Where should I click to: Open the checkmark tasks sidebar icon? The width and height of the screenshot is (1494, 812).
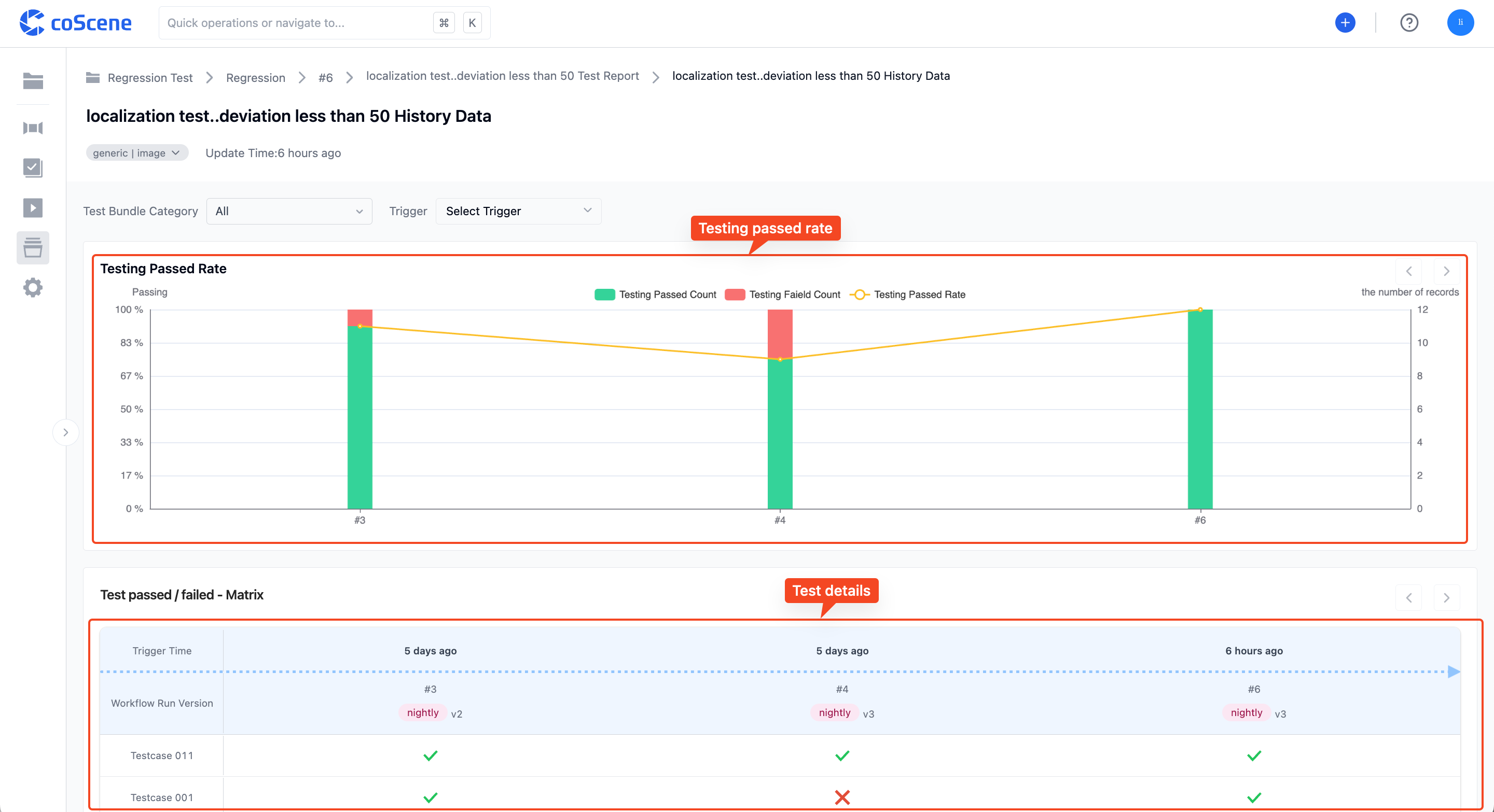[33, 167]
